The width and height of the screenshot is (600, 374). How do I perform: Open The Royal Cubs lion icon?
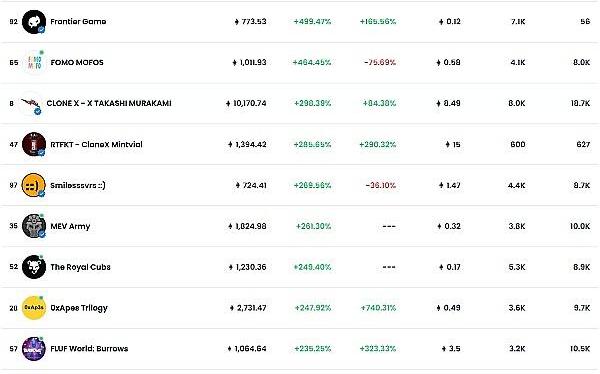tap(34, 267)
